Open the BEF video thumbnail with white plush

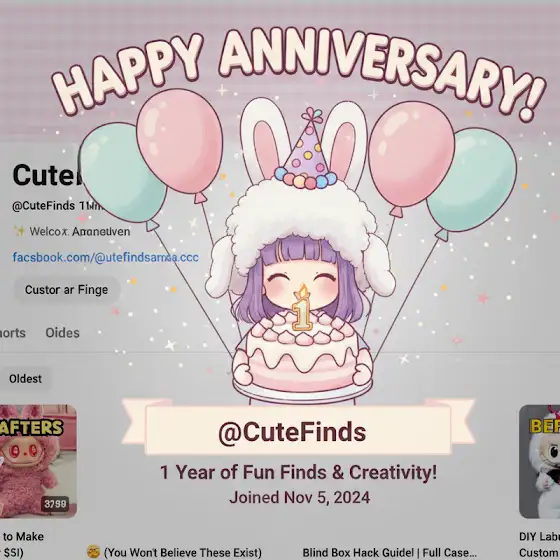tap(539, 461)
